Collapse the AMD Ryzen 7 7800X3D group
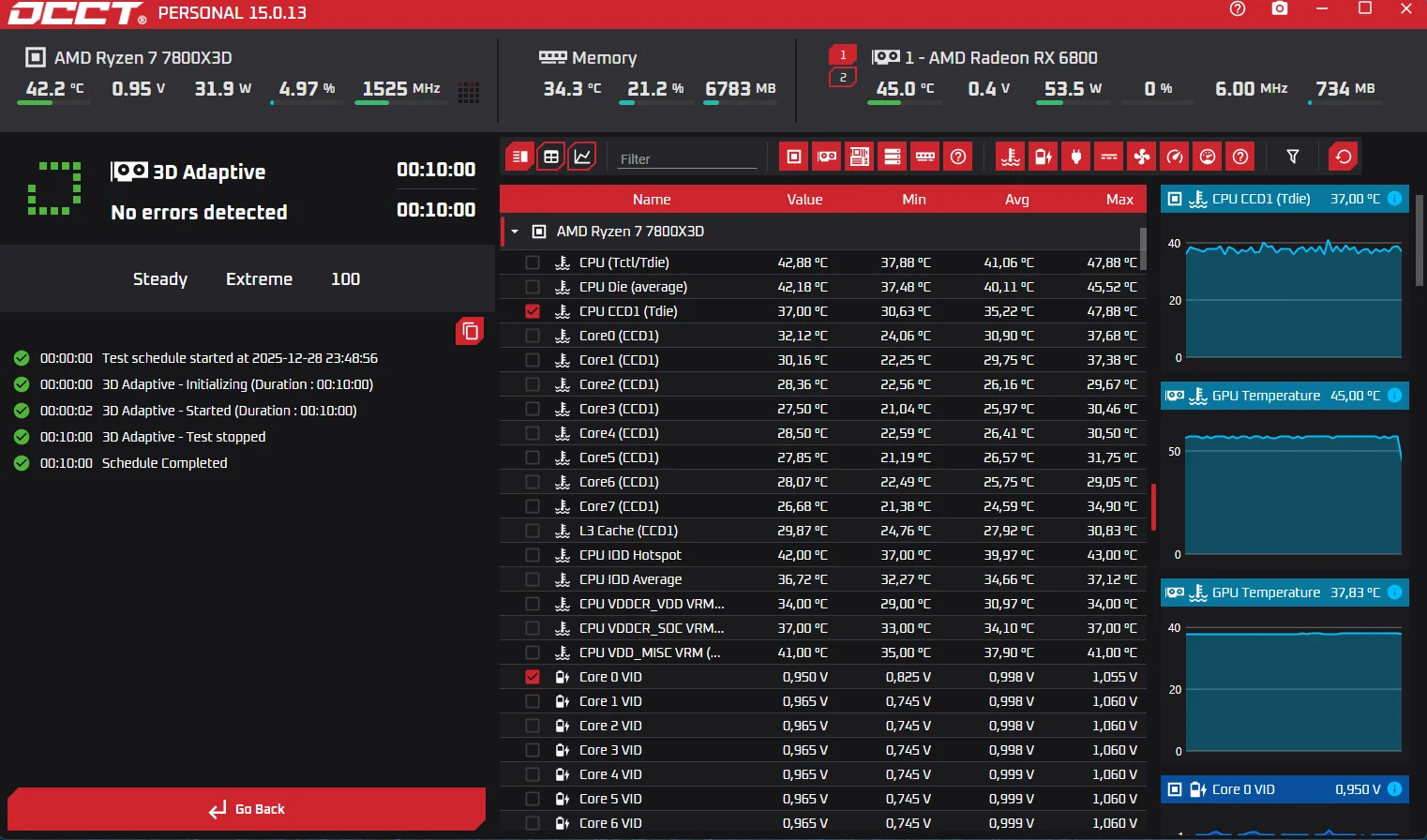Viewport: 1427px width, 840px height. [x=515, y=232]
